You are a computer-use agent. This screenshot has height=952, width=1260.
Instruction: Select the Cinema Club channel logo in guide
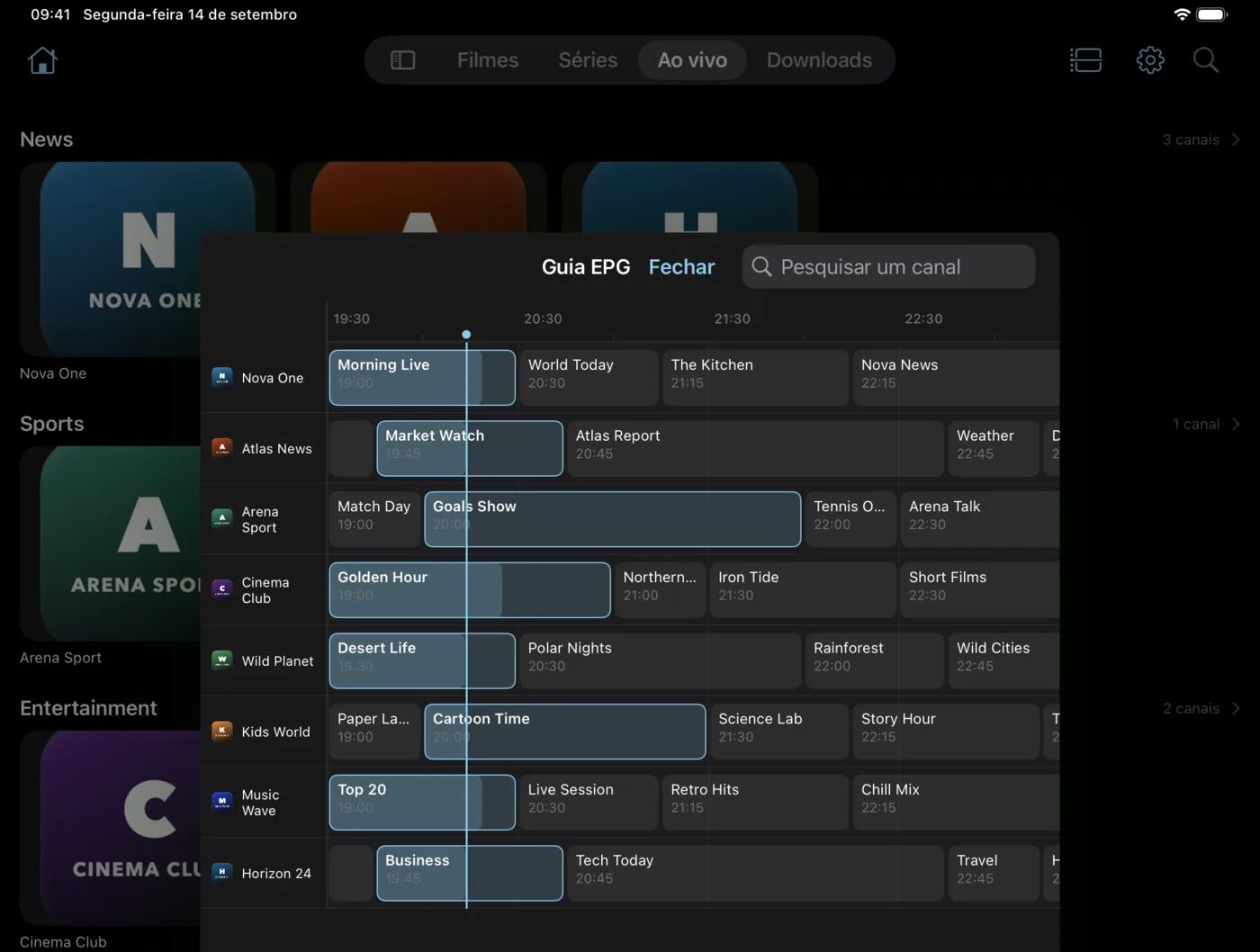(221, 589)
